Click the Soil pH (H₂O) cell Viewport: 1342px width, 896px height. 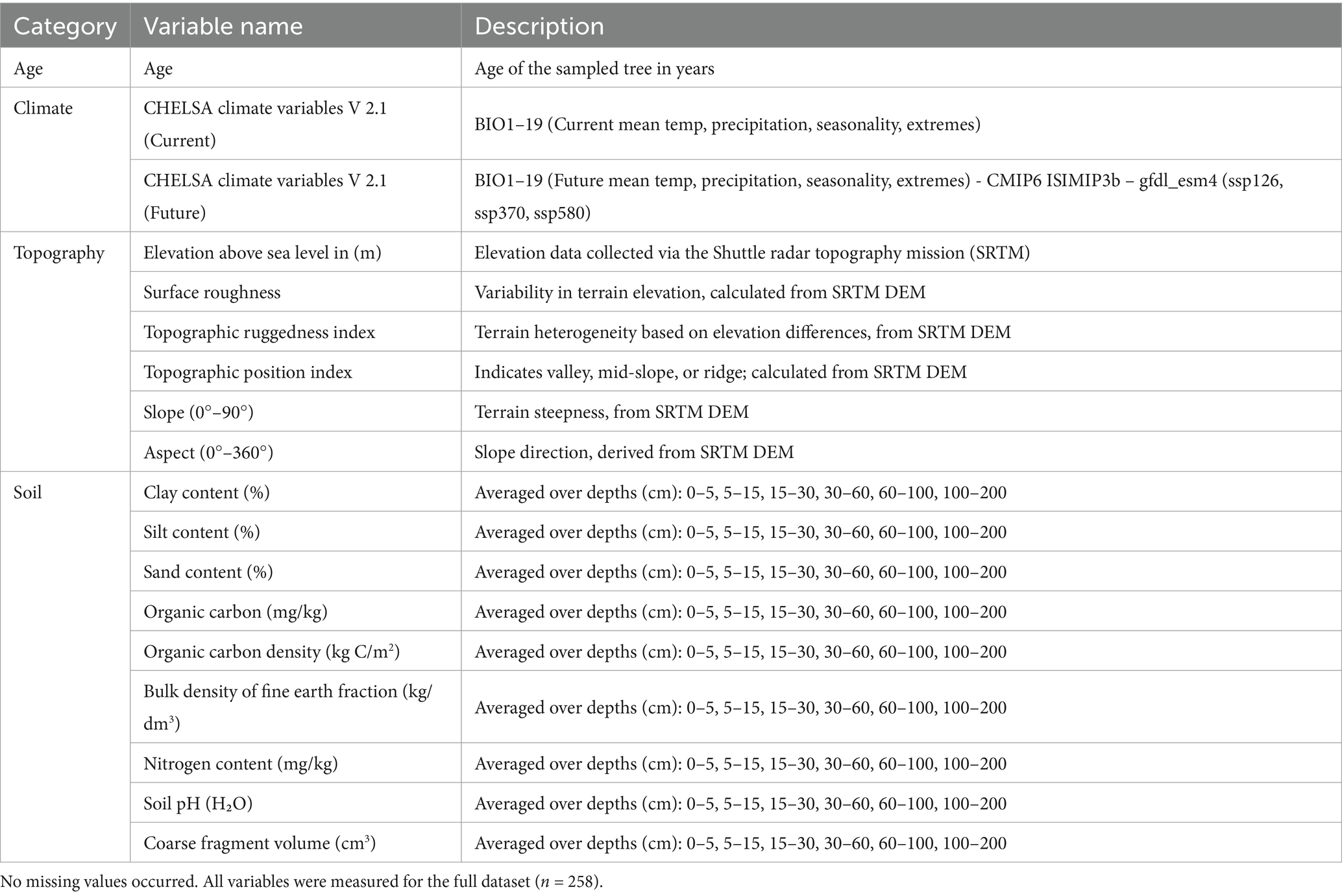point(197,804)
